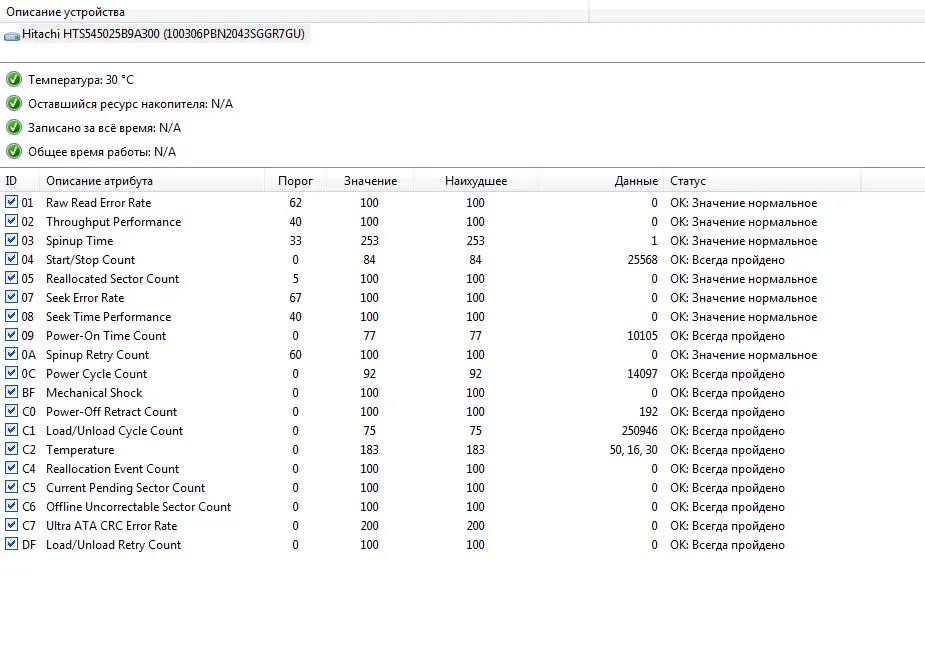Click the Статус column header
This screenshot has width=925, height=662.
[762, 181]
